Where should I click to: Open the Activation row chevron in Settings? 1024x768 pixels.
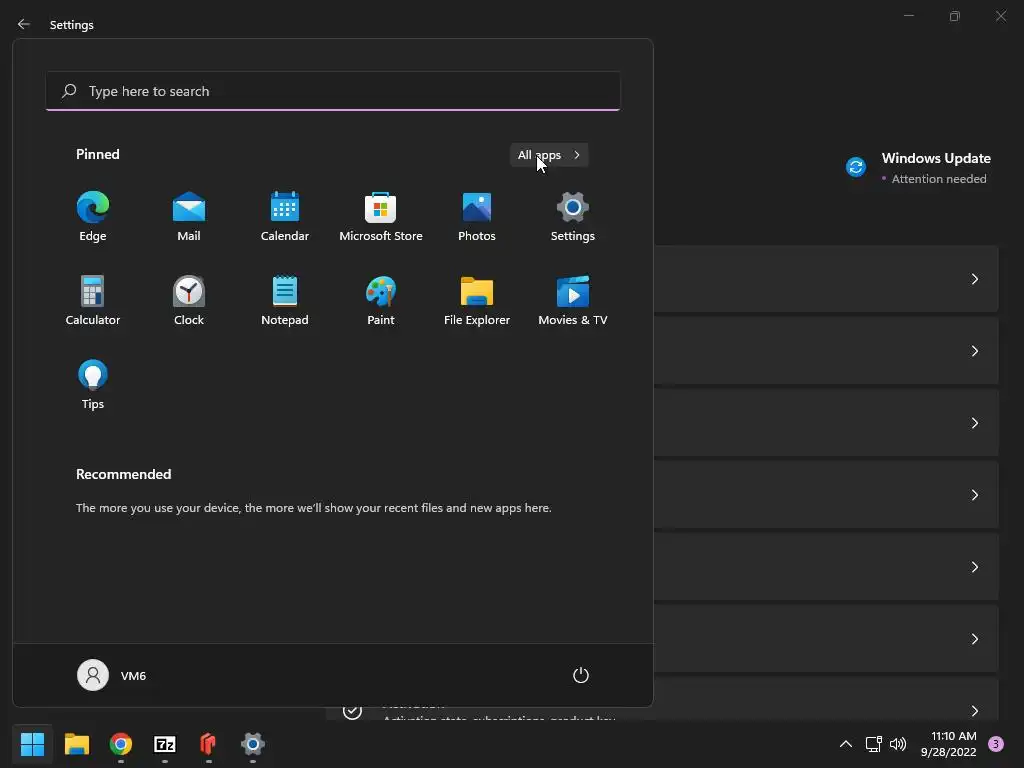point(974,711)
